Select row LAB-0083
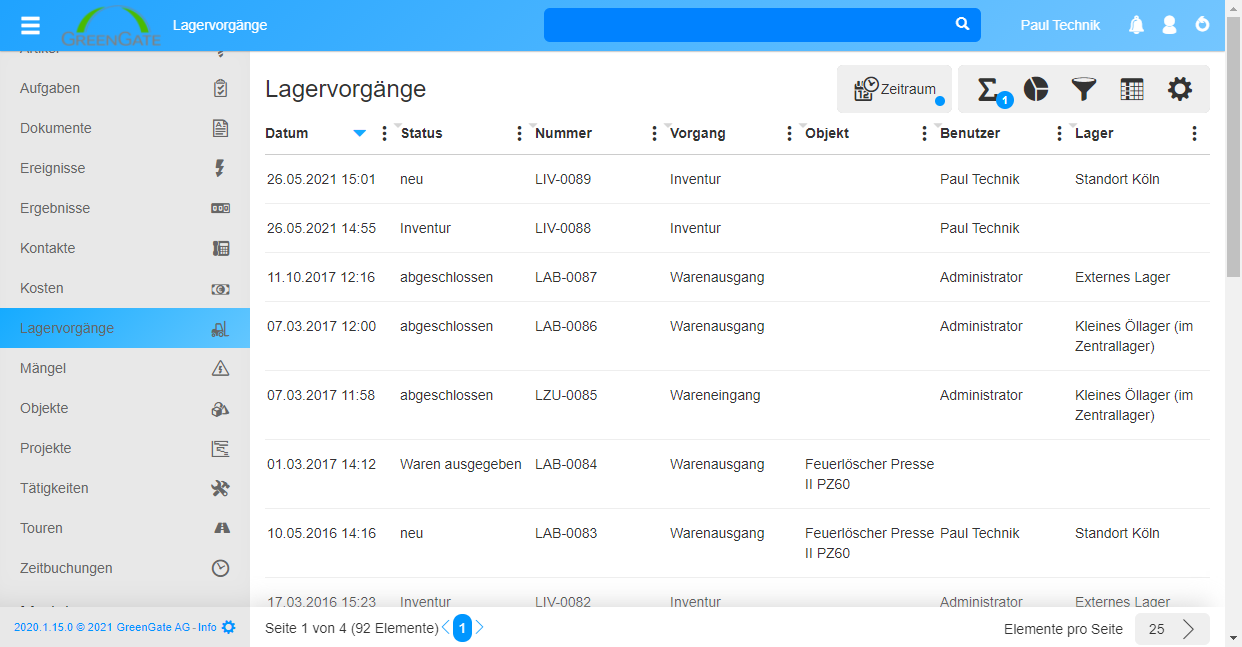Image resolution: width=1242 pixels, height=647 pixels. click(x=737, y=543)
